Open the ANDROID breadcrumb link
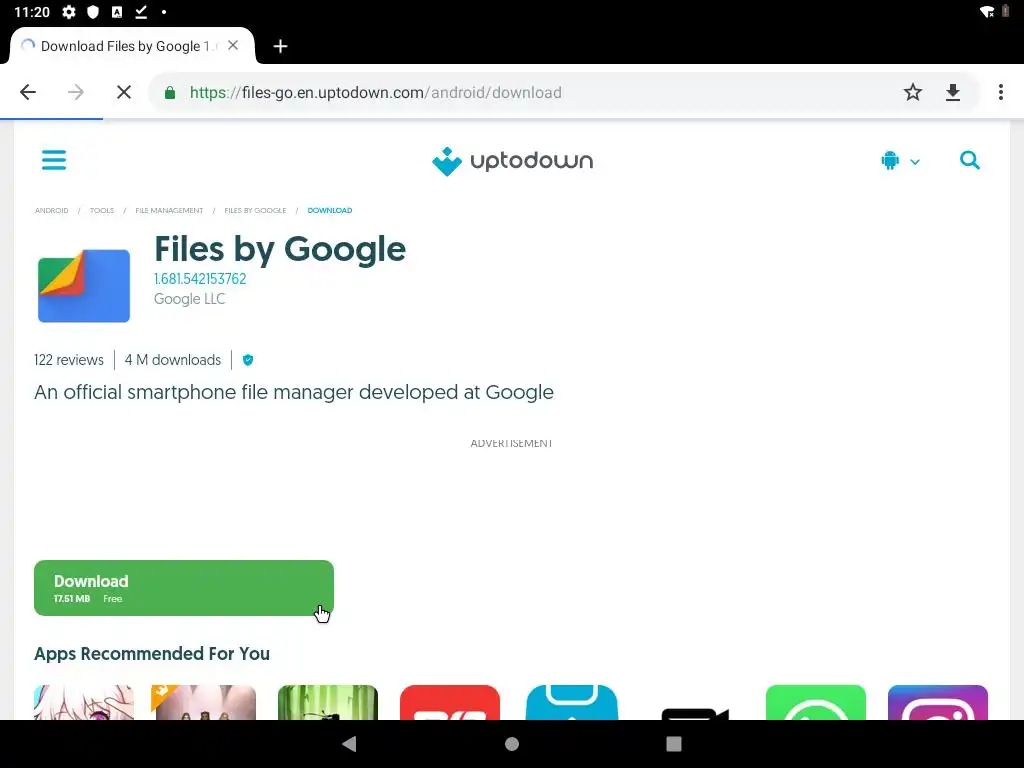Image resolution: width=1024 pixels, height=768 pixels. 52,210
